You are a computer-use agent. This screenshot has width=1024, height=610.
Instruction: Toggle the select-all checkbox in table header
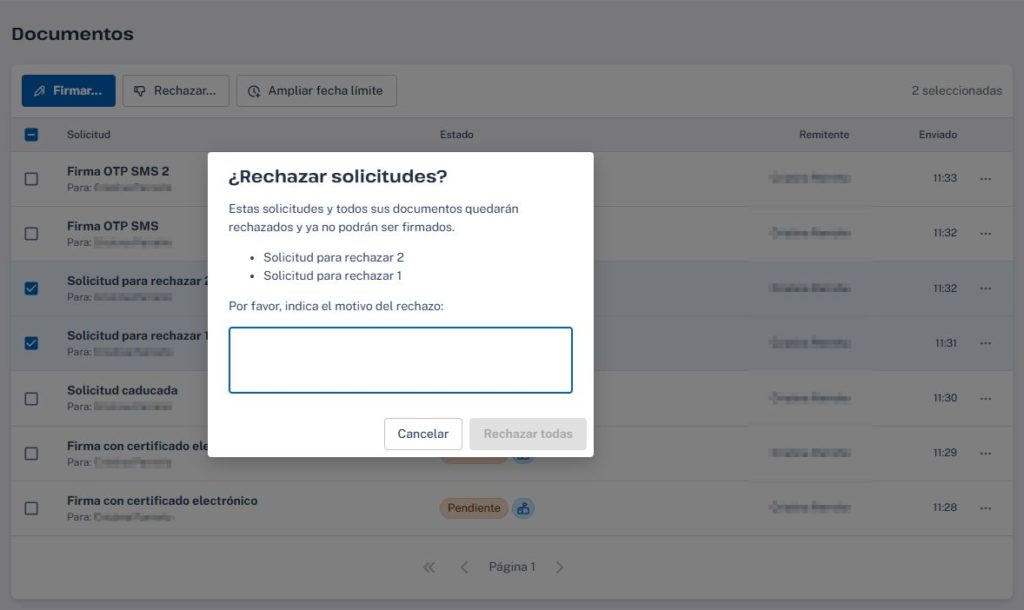(x=31, y=135)
